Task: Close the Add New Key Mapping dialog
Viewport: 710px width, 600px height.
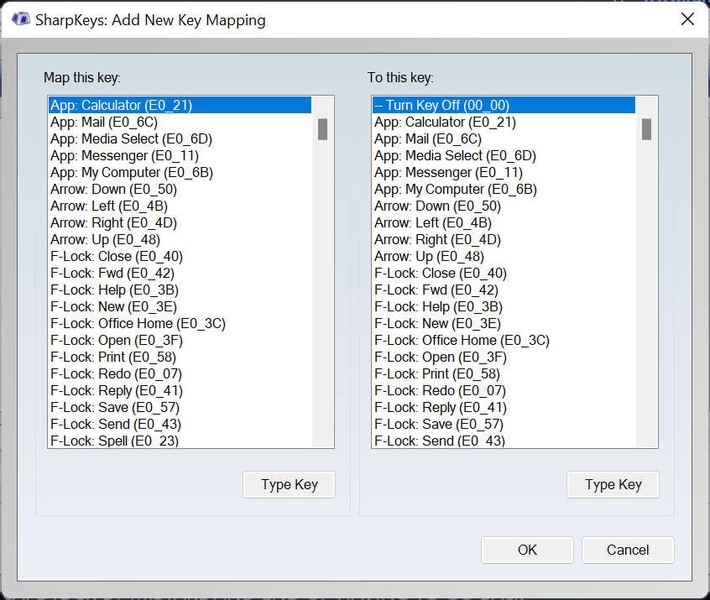Action: (687, 19)
